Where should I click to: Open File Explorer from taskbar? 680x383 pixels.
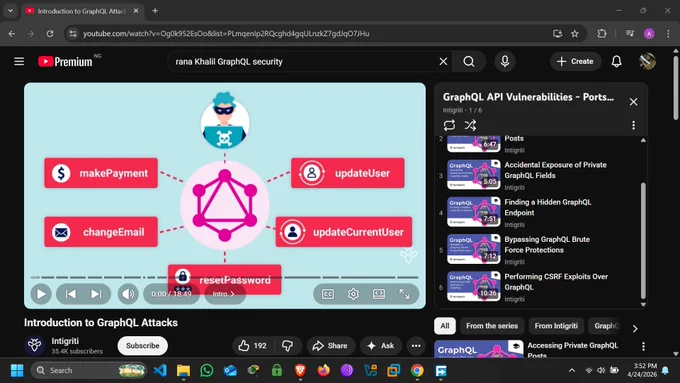point(183,370)
